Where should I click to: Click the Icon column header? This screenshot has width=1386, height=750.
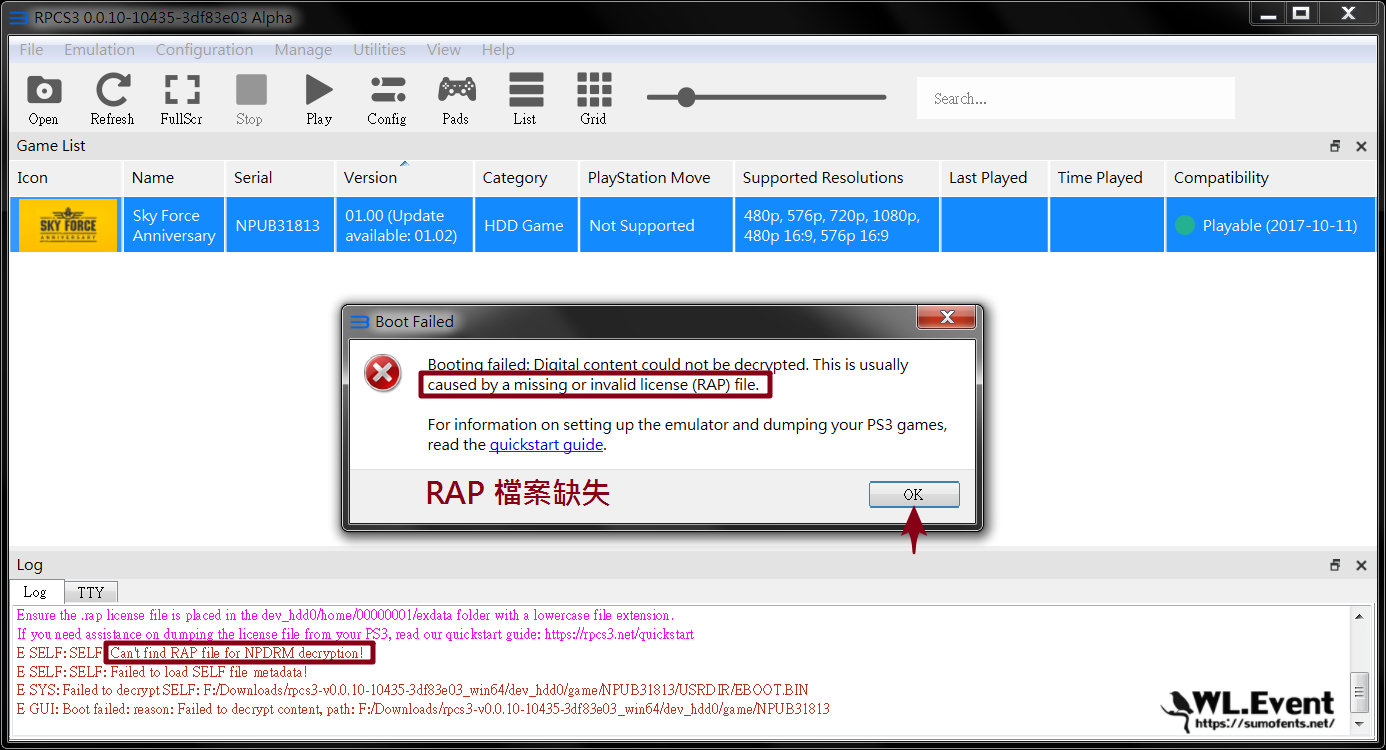click(66, 178)
